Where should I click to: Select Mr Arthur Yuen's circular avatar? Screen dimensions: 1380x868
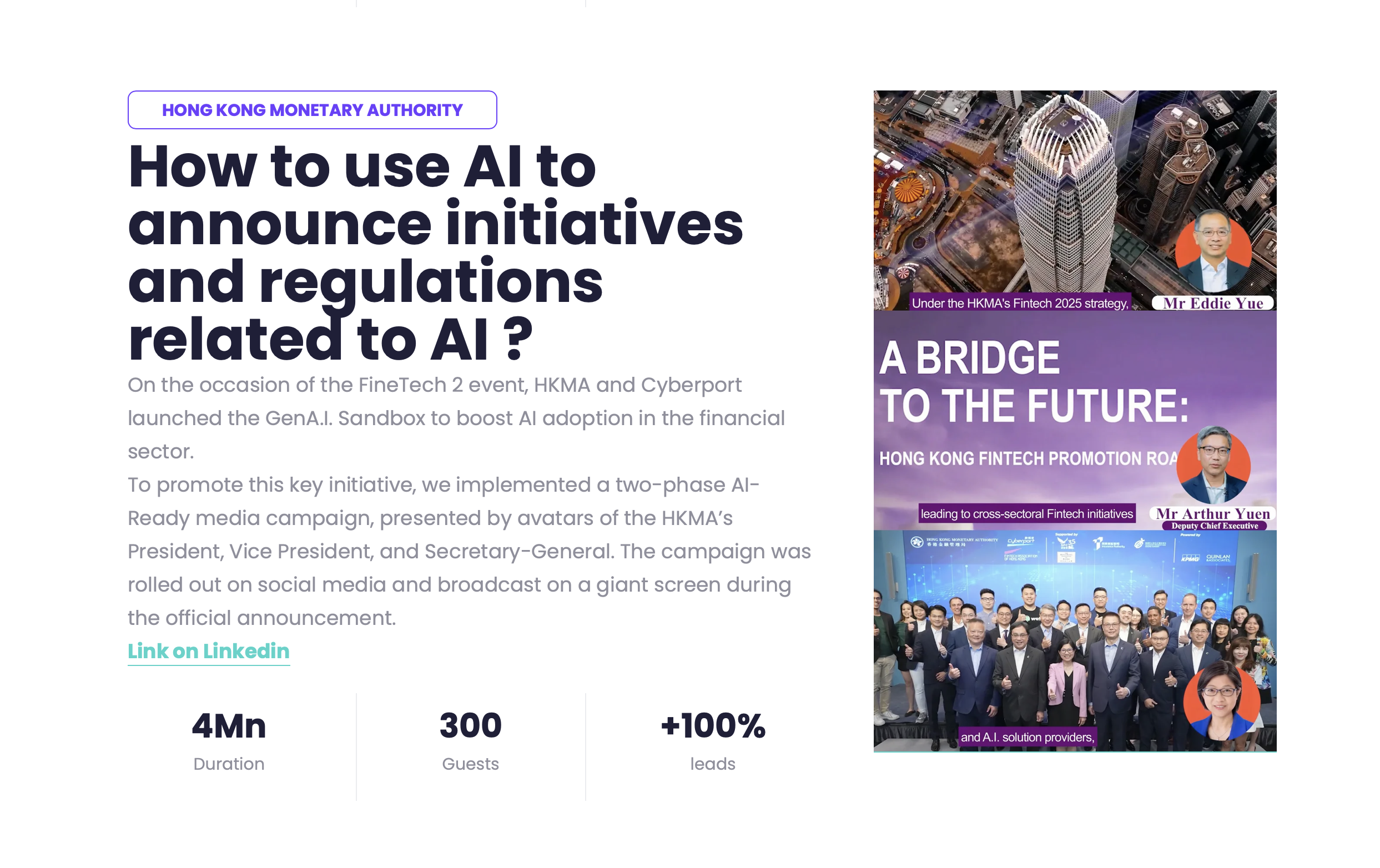click(1213, 465)
